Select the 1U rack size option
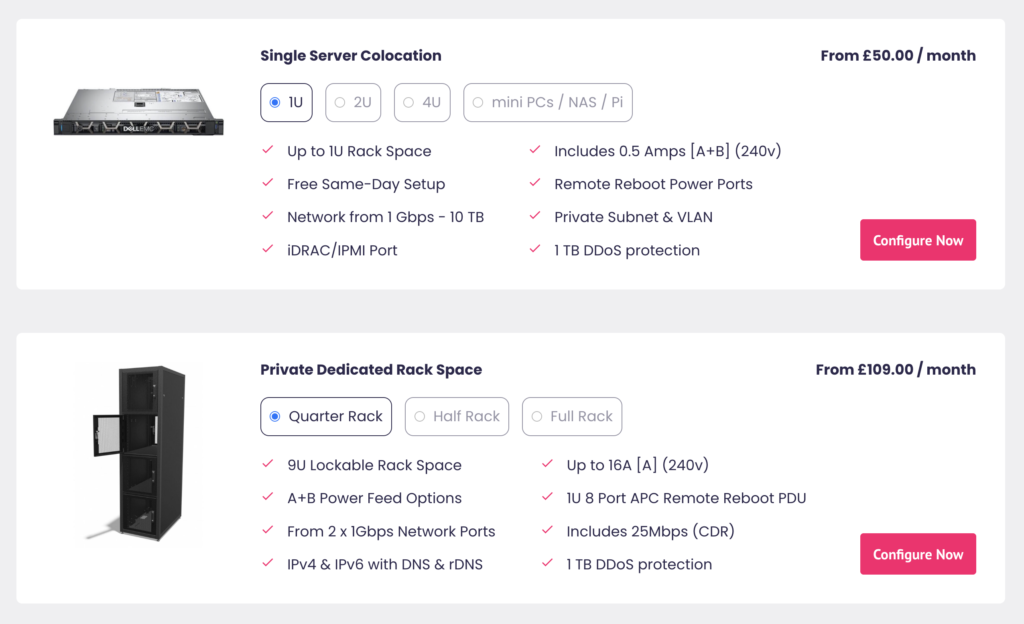This screenshot has width=1024, height=624. [x=286, y=102]
